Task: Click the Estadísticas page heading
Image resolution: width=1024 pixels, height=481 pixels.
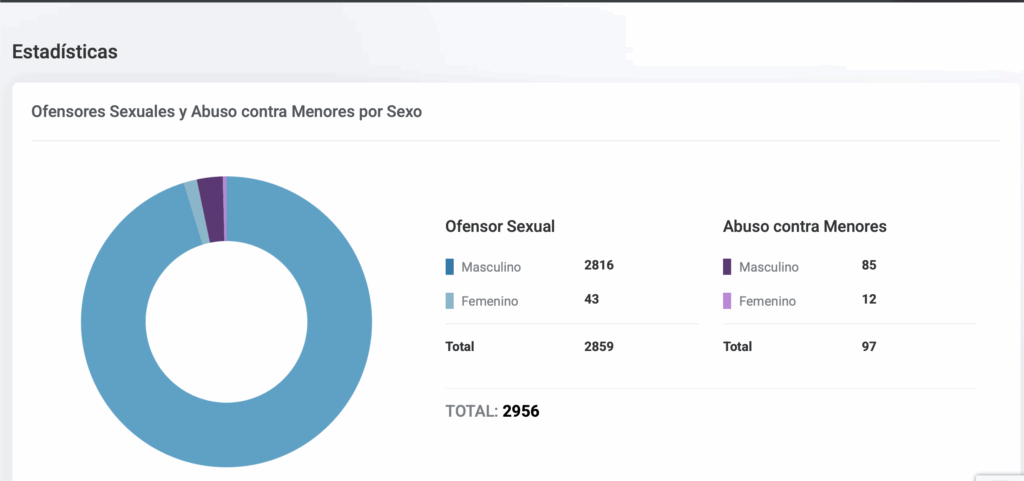Action: click(65, 52)
